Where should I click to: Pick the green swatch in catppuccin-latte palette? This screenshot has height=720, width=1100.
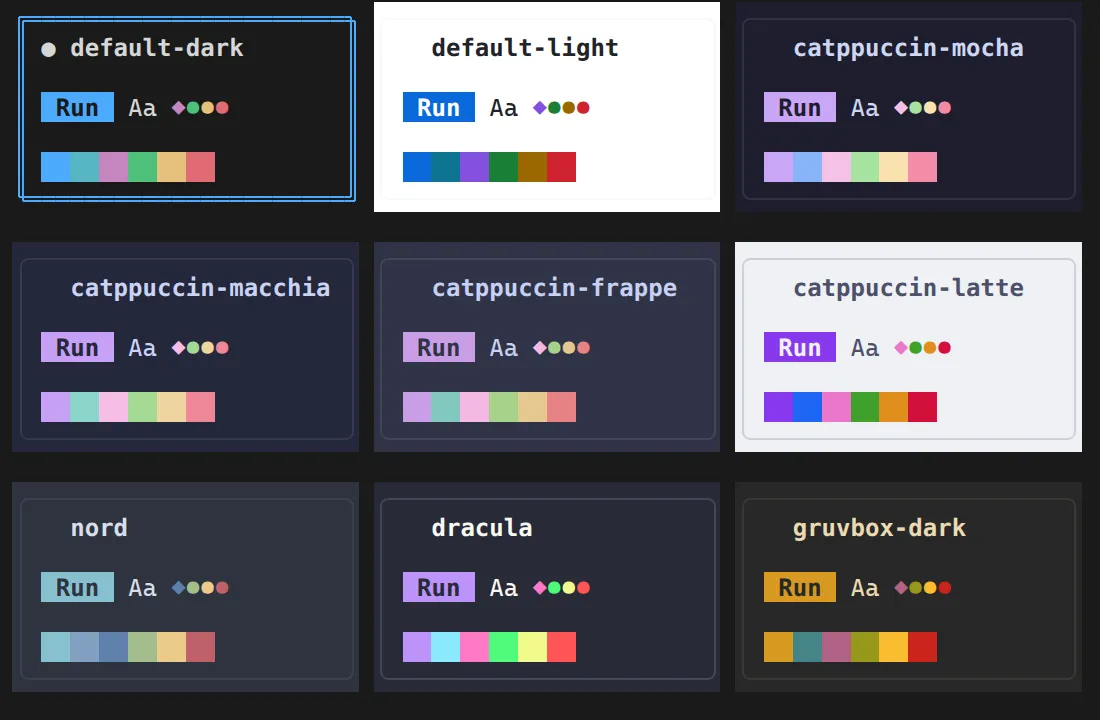point(865,407)
